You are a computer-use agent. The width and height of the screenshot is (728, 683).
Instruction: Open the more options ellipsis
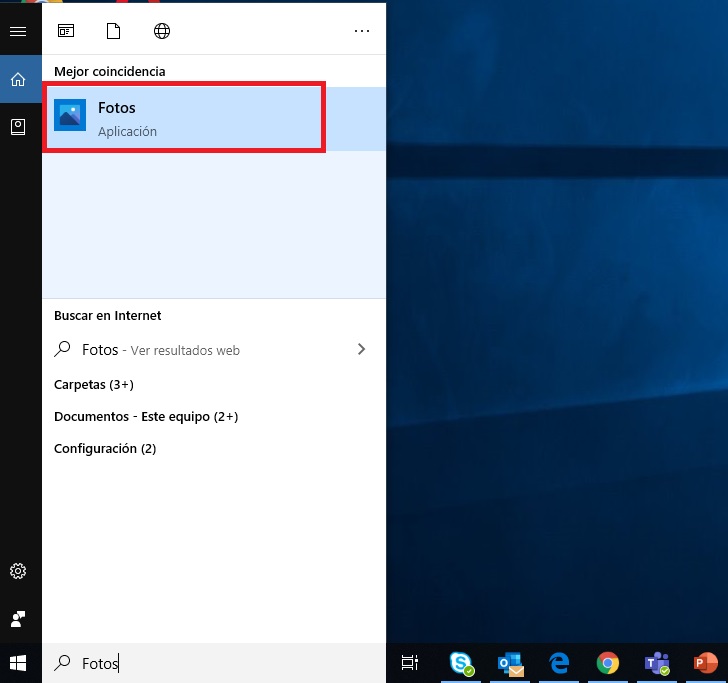(362, 31)
